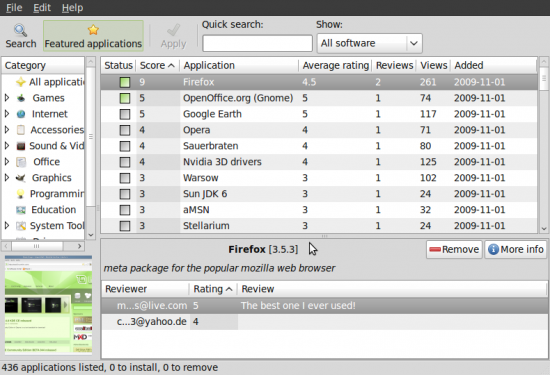Click the Apply checkmark toolbar button
This screenshot has height=375, width=550.
tap(173, 36)
